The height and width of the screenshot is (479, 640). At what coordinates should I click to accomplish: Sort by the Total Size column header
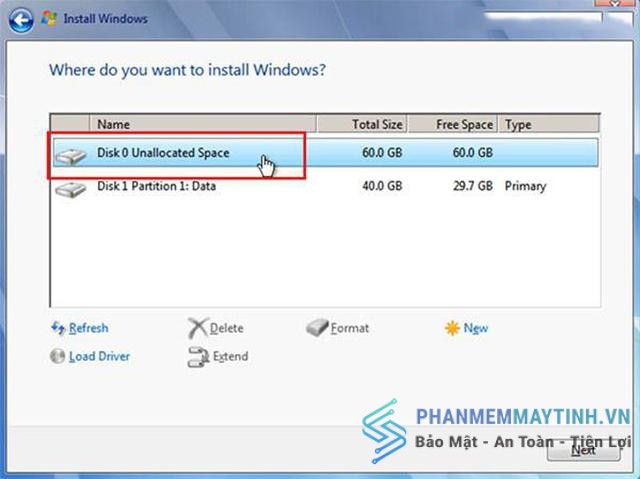[x=362, y=124]
